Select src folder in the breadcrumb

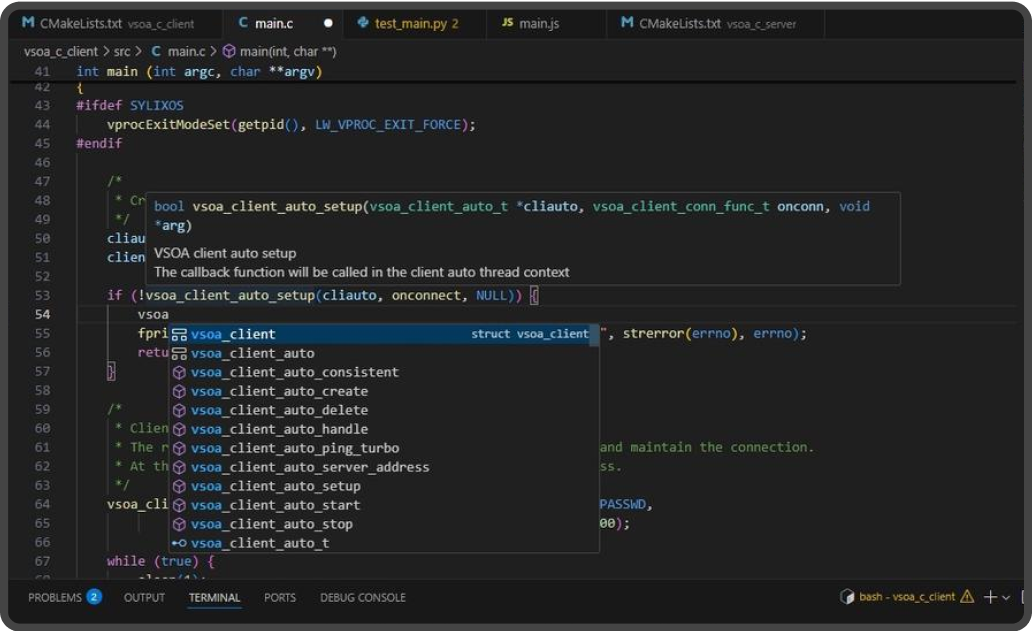[x=122, y=51]
